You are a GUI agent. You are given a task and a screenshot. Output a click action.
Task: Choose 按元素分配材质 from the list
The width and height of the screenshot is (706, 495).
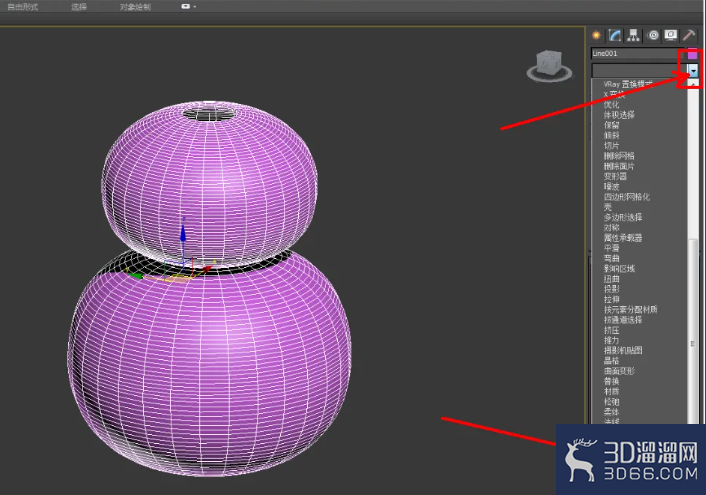[x=630, y=309]
